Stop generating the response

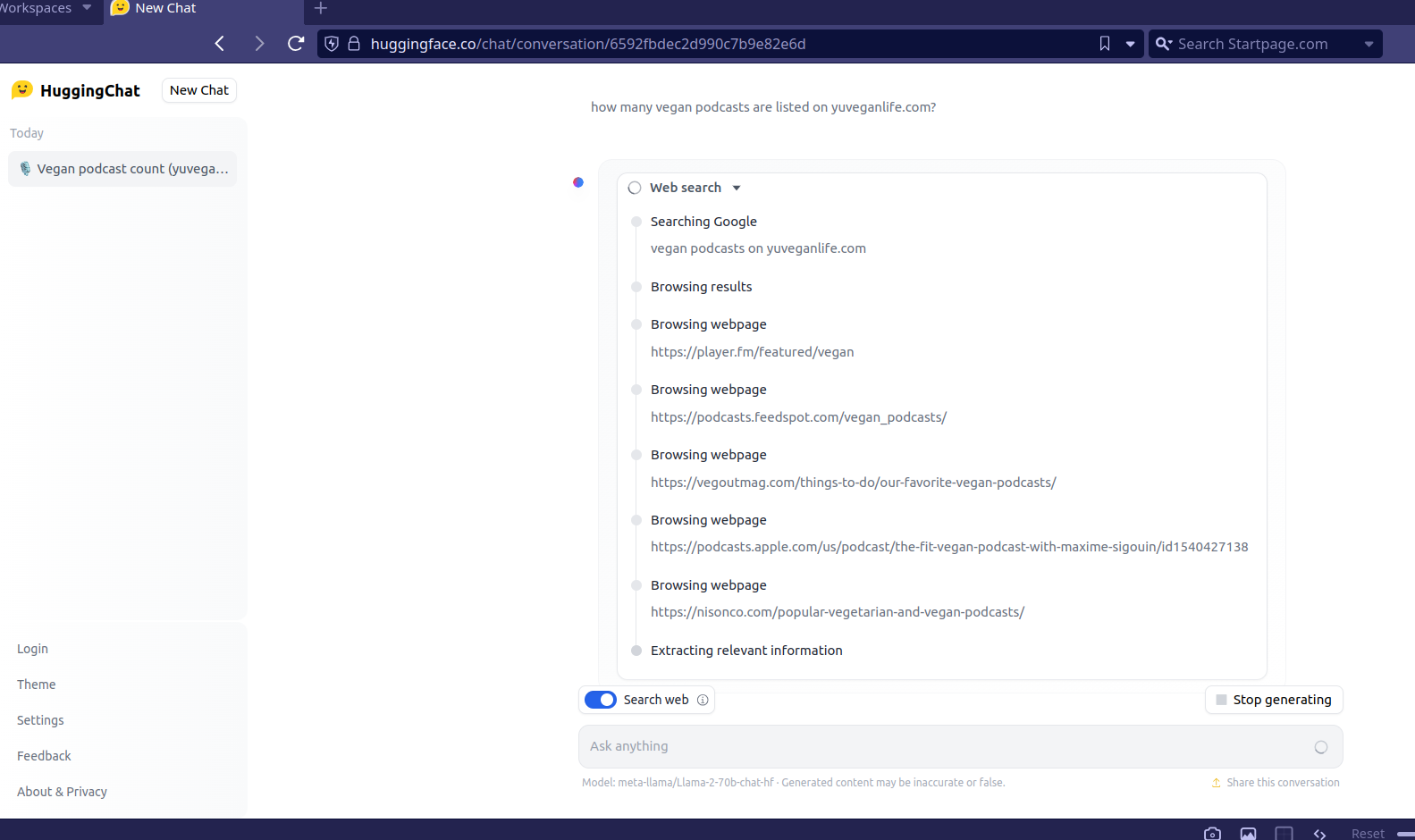pos(1274,700)
